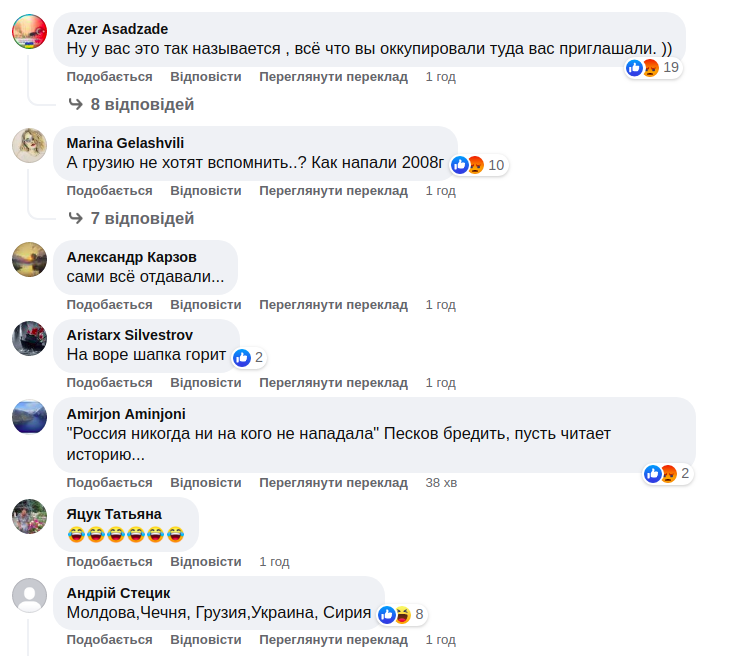Translate Amirjon Aminjoni's comment
Image resolution: width=742 pixels, height=656 pixels.
click(333, 483)
